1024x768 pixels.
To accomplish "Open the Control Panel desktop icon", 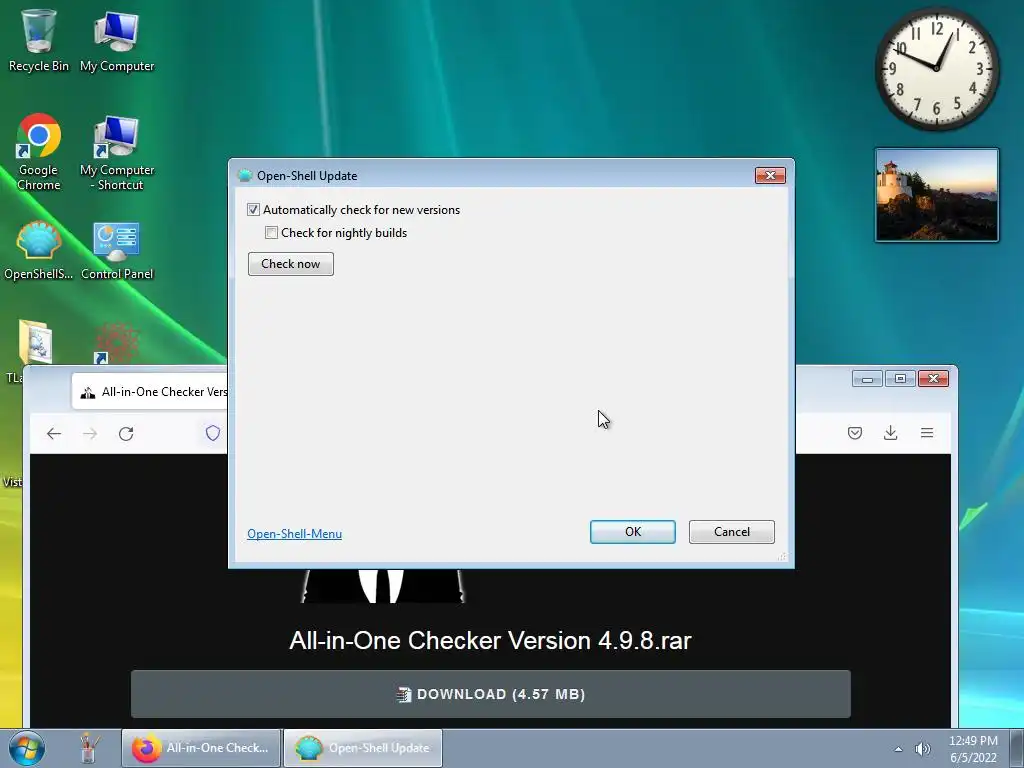I will 117,250.
